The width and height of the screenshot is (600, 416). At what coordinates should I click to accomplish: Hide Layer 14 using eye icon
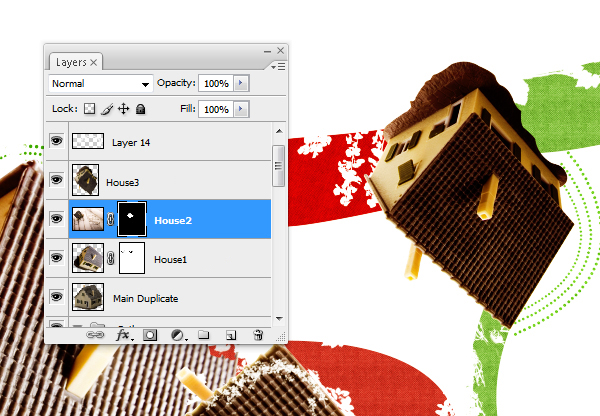click(x=57, y=141)
